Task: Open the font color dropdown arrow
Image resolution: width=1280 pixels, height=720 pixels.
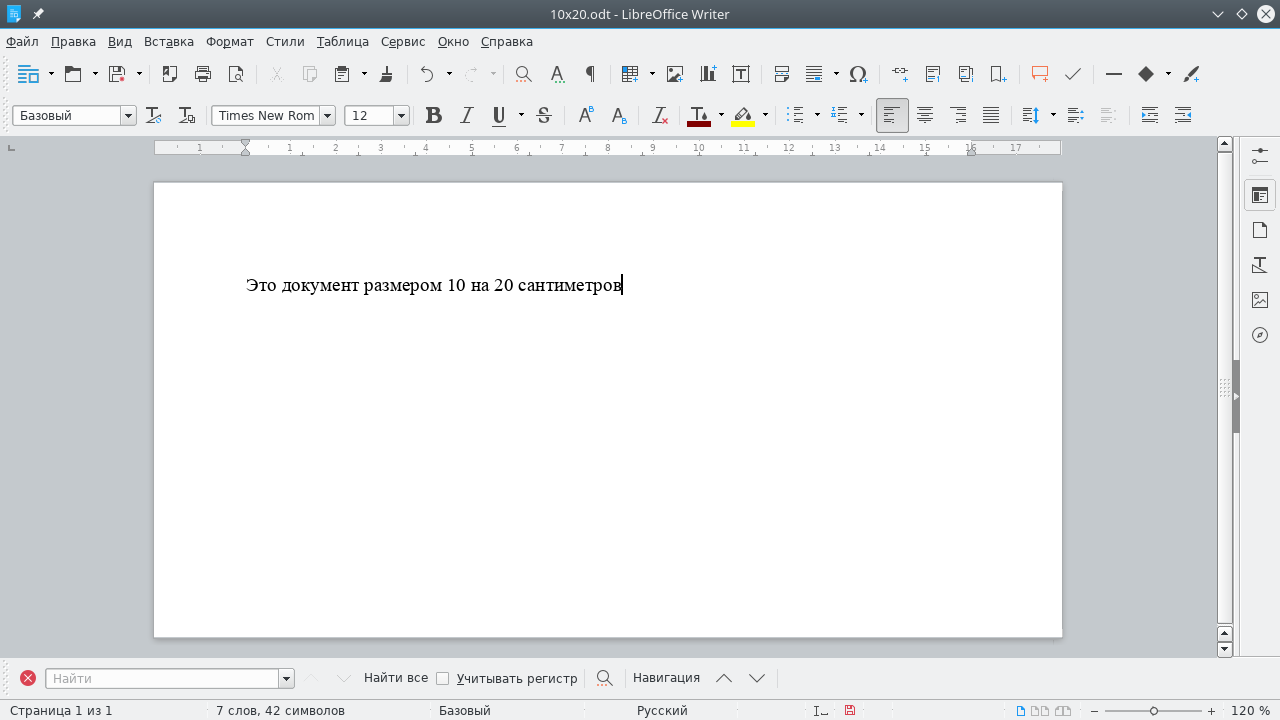Action: pyautogui.click(x=721, y=116)
